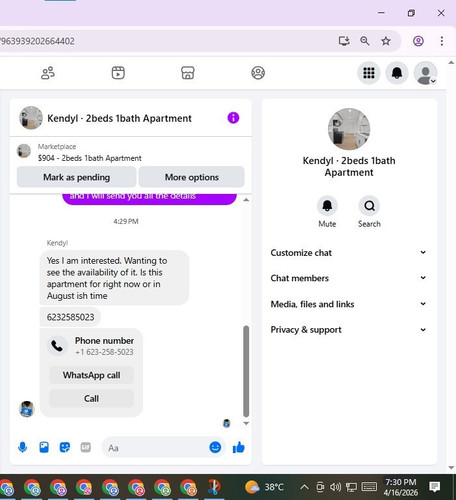Open the network tray icon

(x=351, y=487)
